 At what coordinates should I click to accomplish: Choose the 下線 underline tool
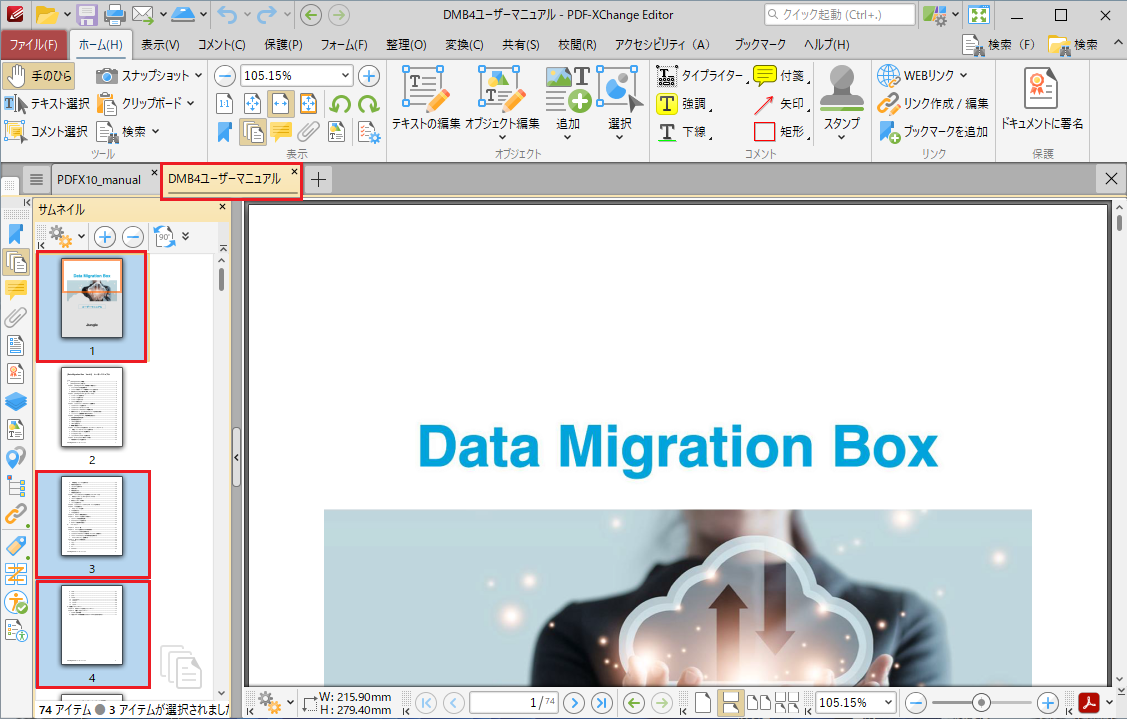click(x=682, y=132)
